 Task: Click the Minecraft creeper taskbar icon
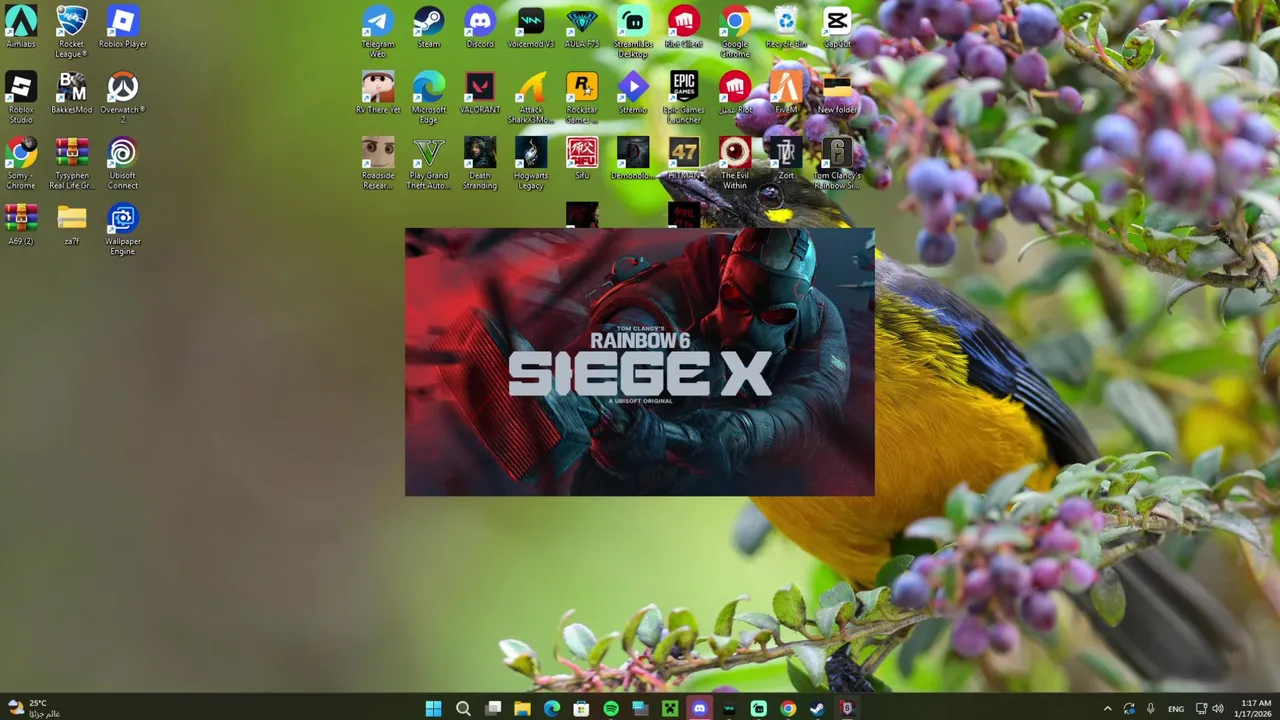point(670,708)
